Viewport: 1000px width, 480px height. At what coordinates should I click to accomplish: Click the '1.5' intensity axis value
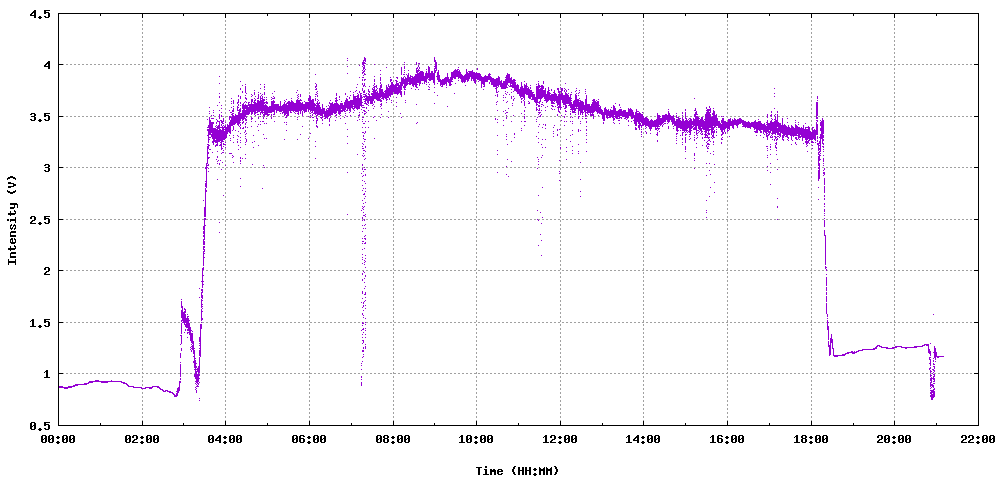pyautogui.click(x=39, y=323)
